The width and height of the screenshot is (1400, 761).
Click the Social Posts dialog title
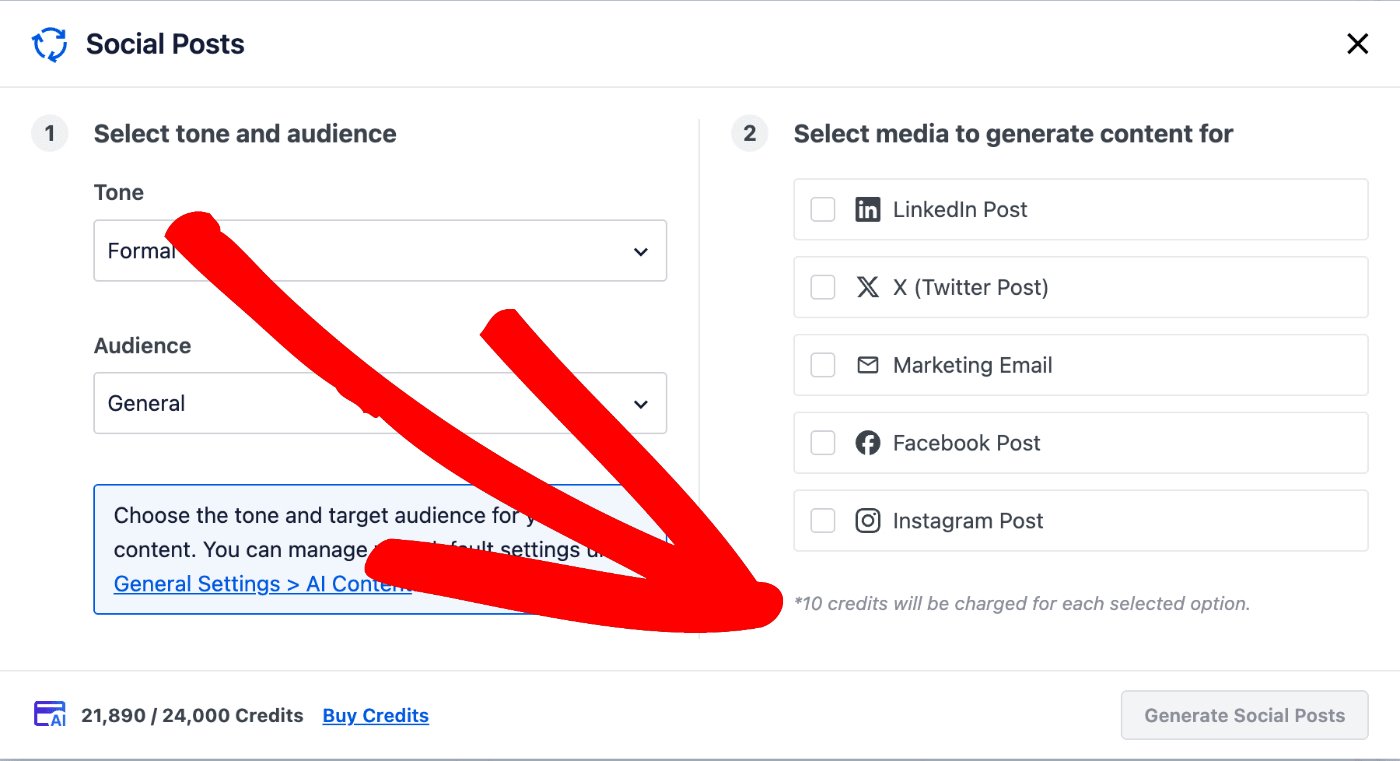coord(165,44)
